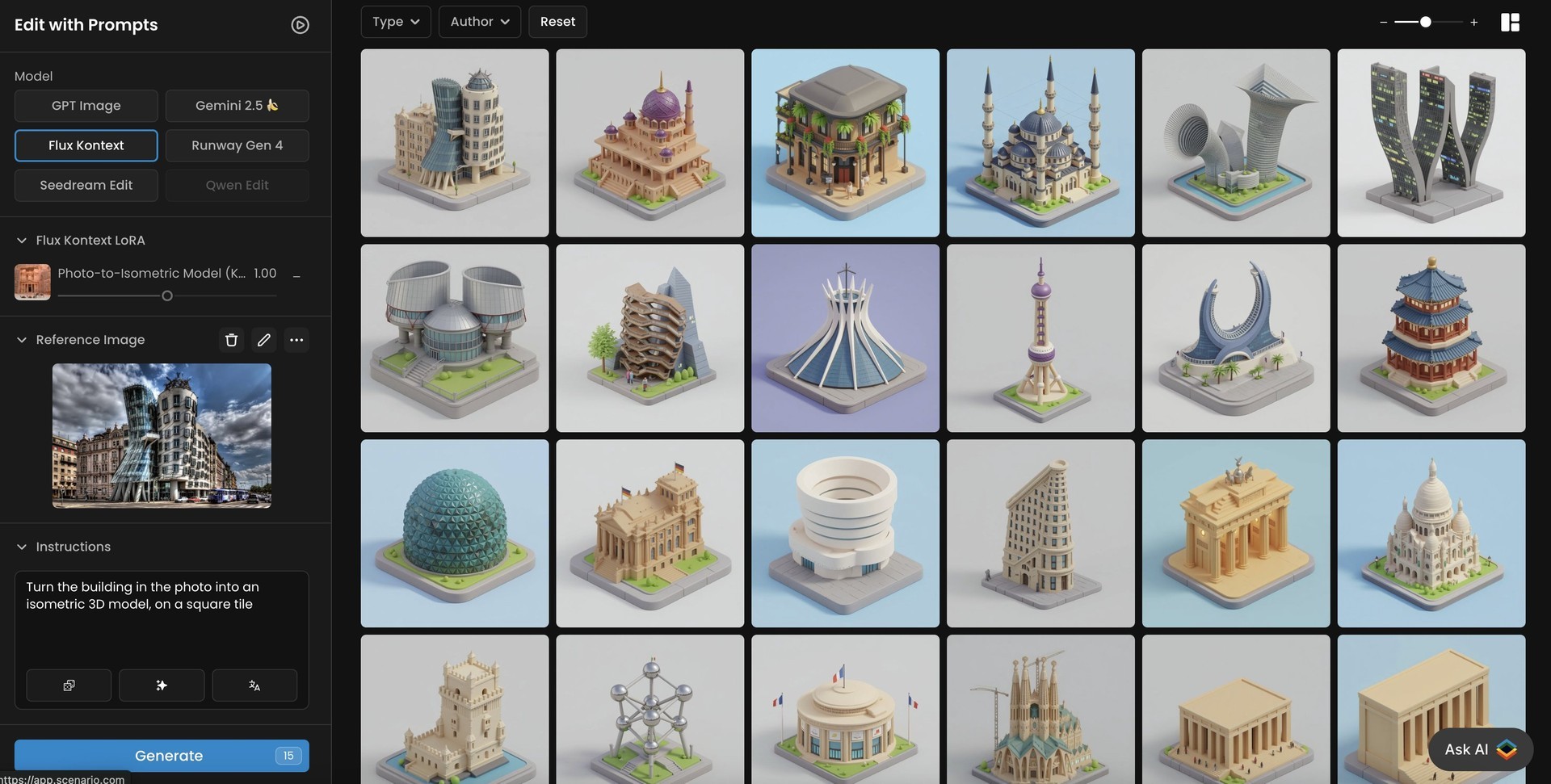Open the Type filter dropdown
Screen dimensions: 1551x784
coord(395,22)
